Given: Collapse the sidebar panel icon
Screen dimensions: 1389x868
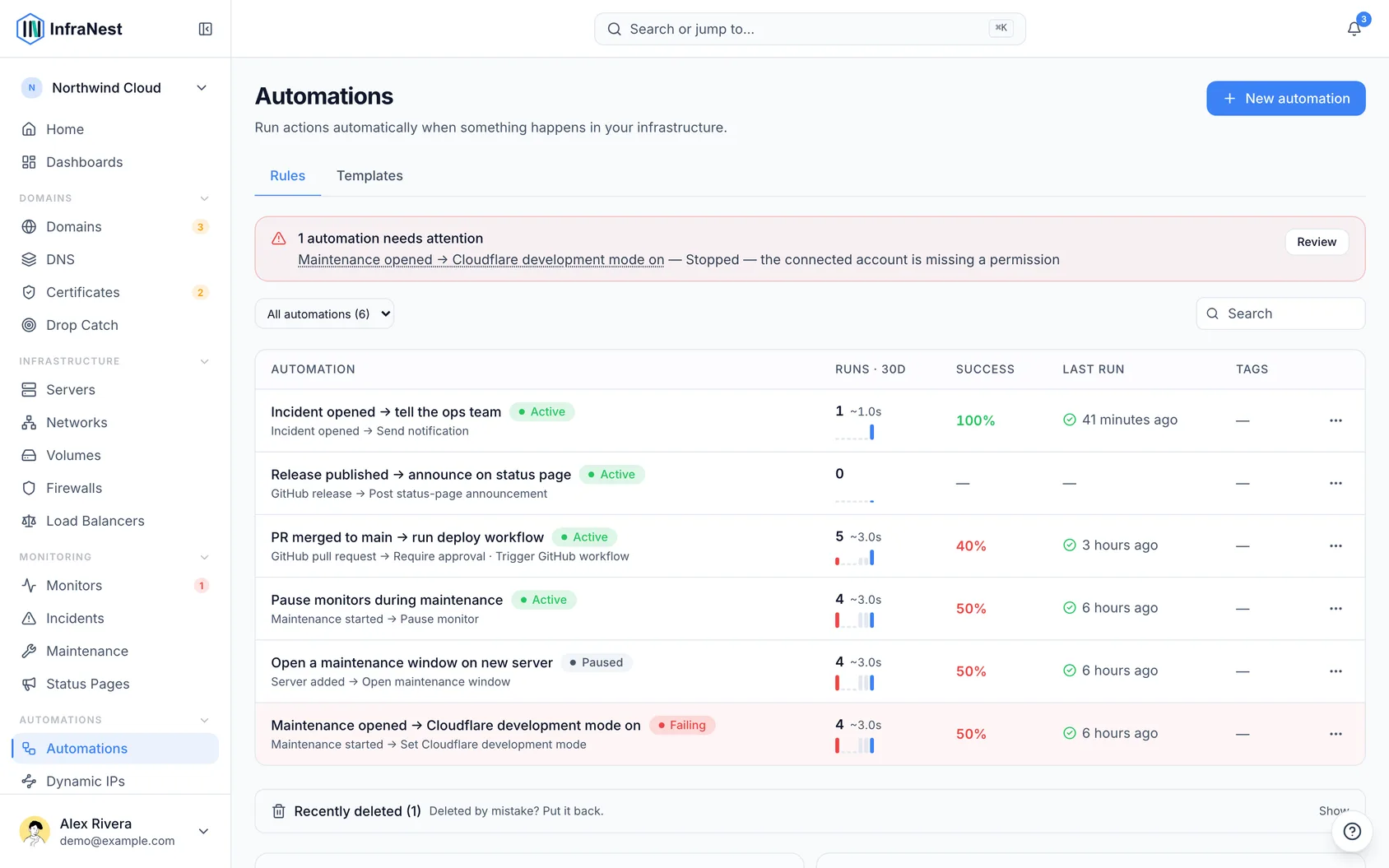Looking at the screenshot, I should click(x=206, y=29).
